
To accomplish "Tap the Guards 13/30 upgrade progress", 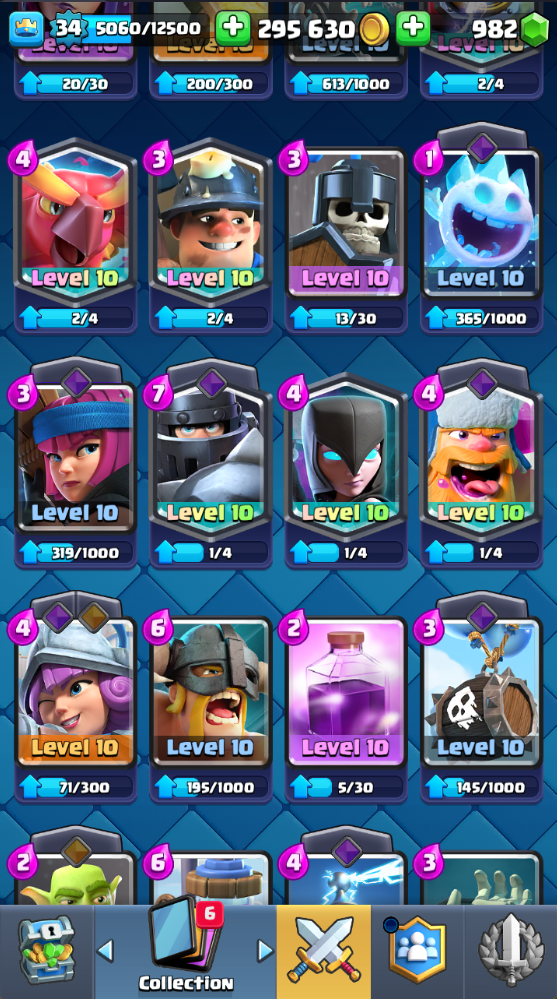I will point(346,317).
